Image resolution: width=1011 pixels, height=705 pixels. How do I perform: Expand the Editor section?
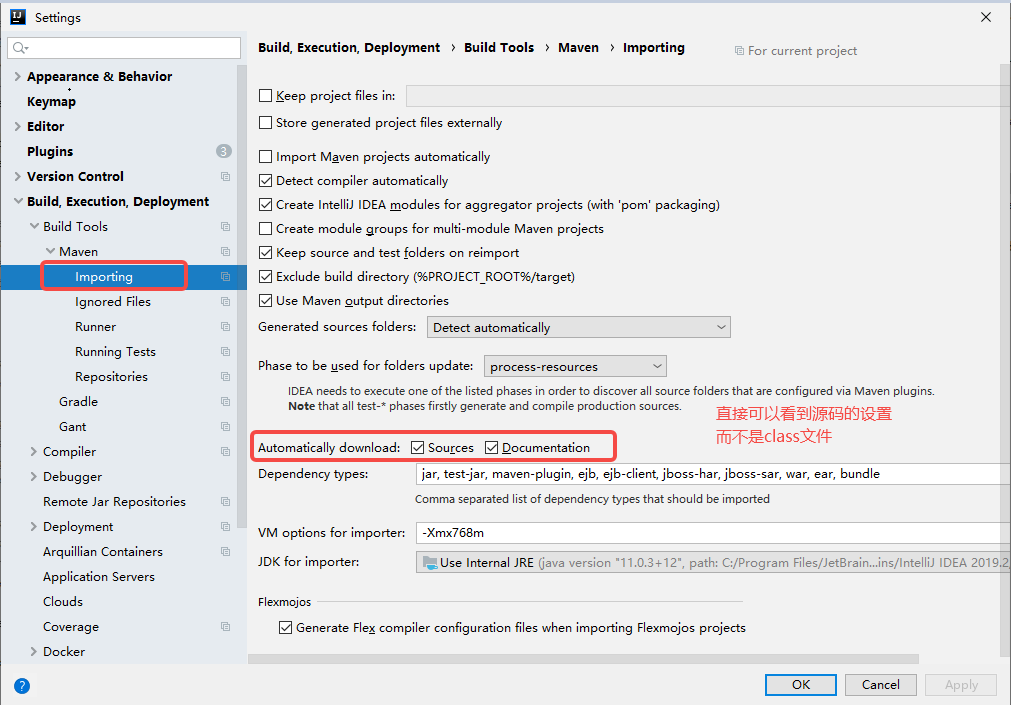click(x=17, y=126)
